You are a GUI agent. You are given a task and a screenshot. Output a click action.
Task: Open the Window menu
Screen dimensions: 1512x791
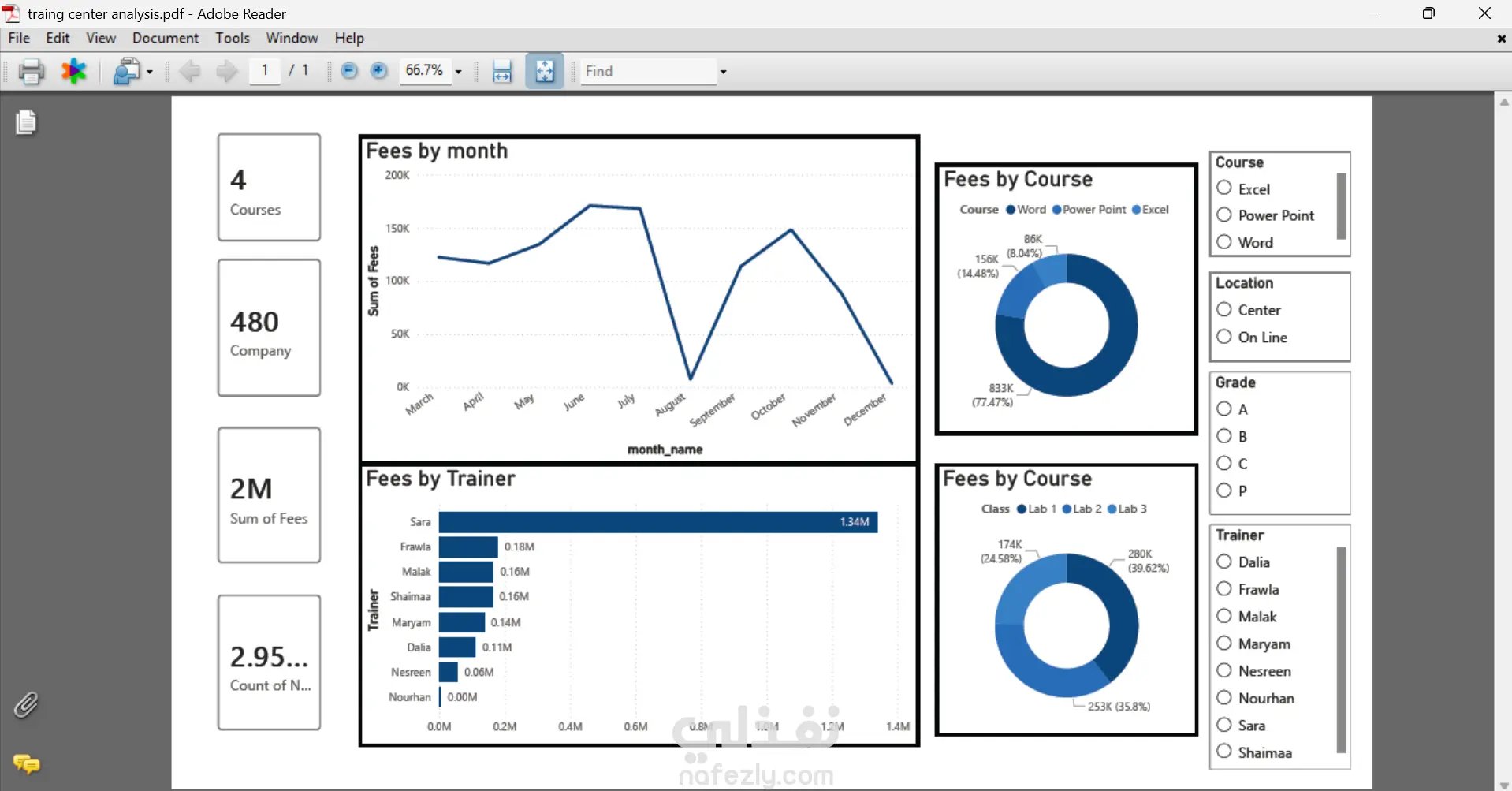tap(292, 38)
